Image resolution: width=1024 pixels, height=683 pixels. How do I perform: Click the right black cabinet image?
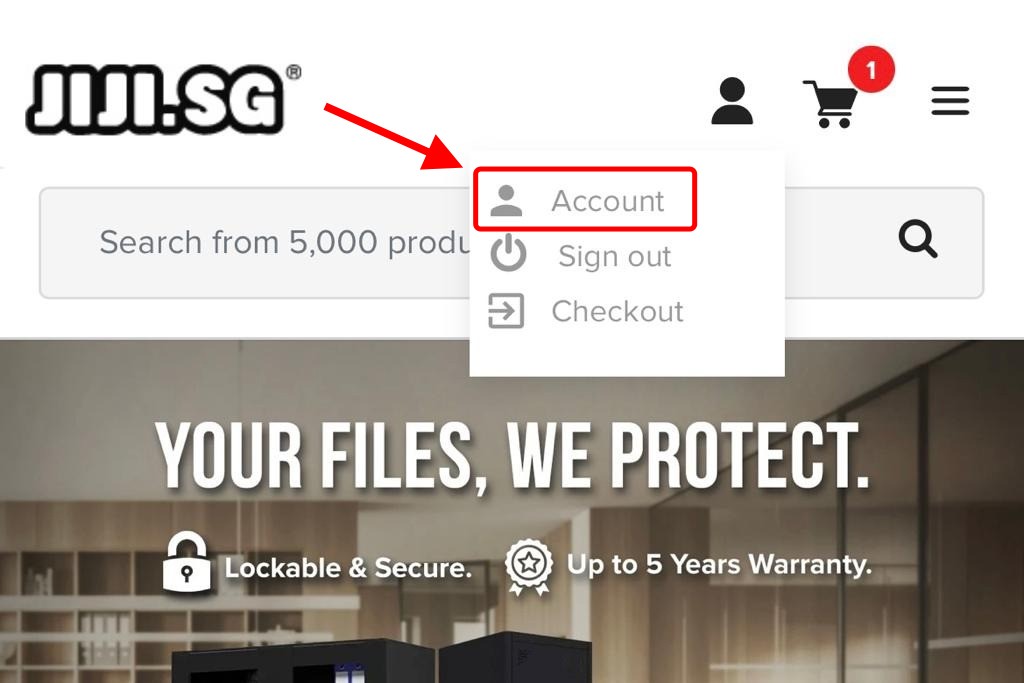(515, 657)
